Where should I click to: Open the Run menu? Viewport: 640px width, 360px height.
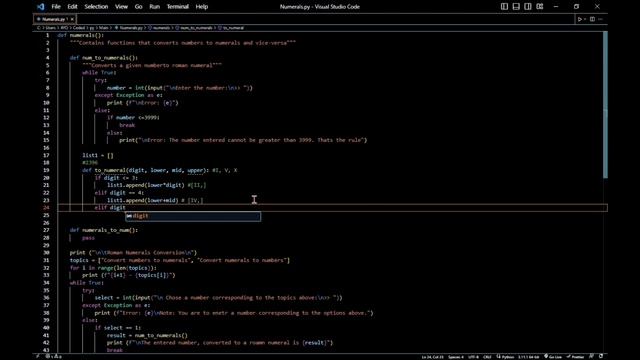click(x=154, y=7)
